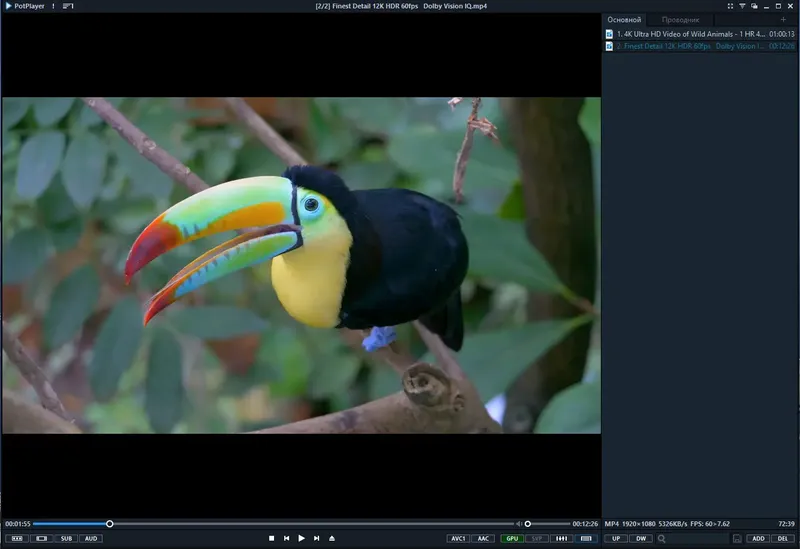Viewport: 800px width, 549px height.
Task: Click the playback seek bar
Action: pos(273,523)
